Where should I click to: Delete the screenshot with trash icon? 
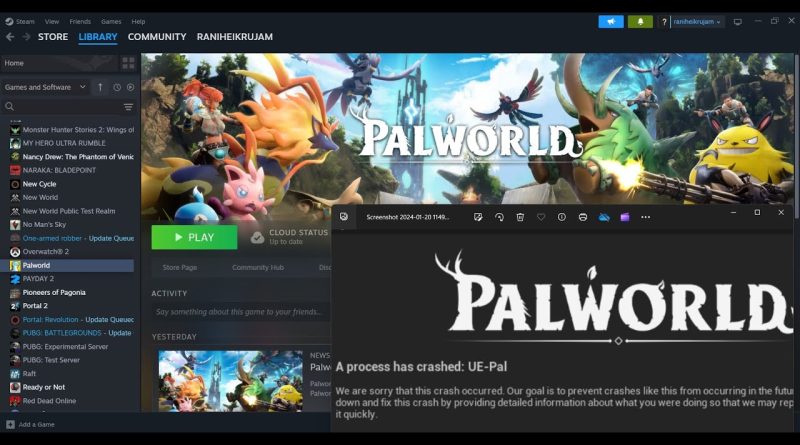pyautogui.click(x=520, y=217)
